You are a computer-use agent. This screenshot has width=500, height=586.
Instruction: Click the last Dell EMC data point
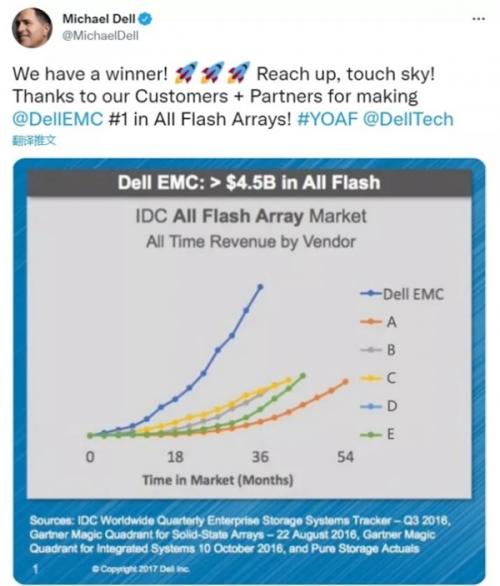(260, 287)
